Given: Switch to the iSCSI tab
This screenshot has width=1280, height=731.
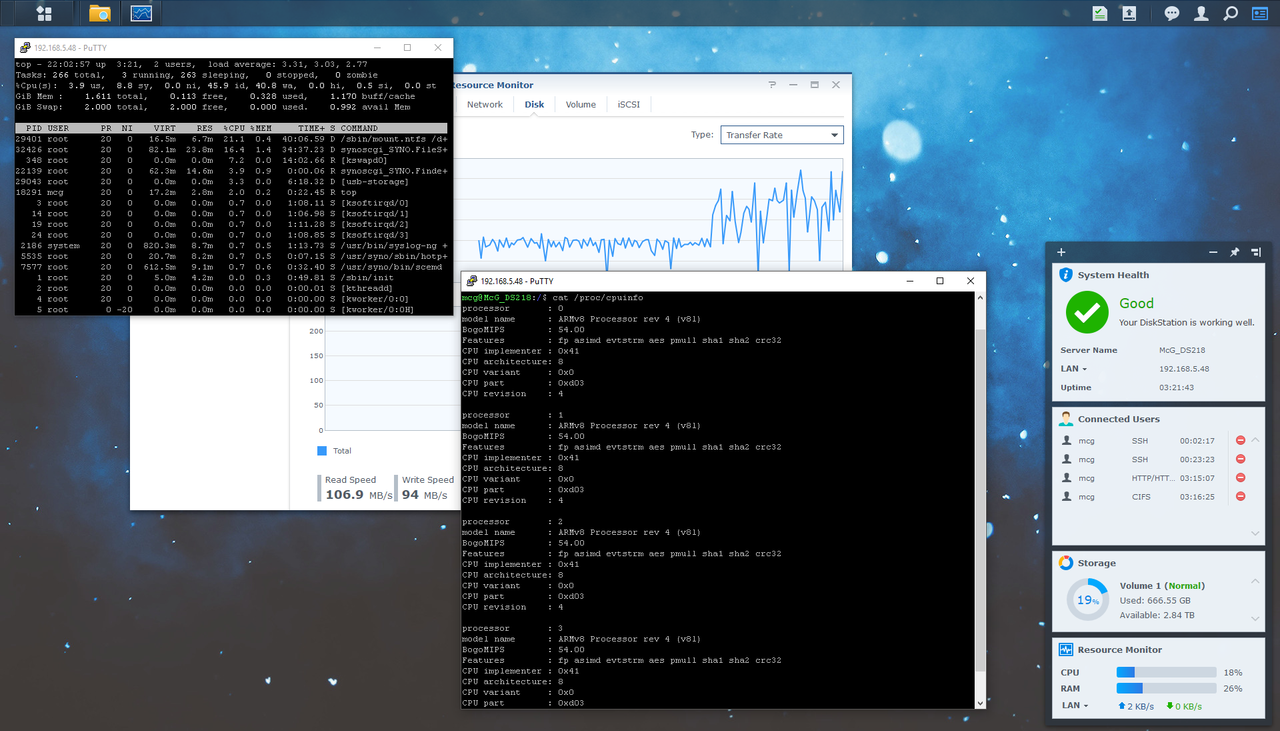Looking at the screenshot, I should tap(629, 103).
